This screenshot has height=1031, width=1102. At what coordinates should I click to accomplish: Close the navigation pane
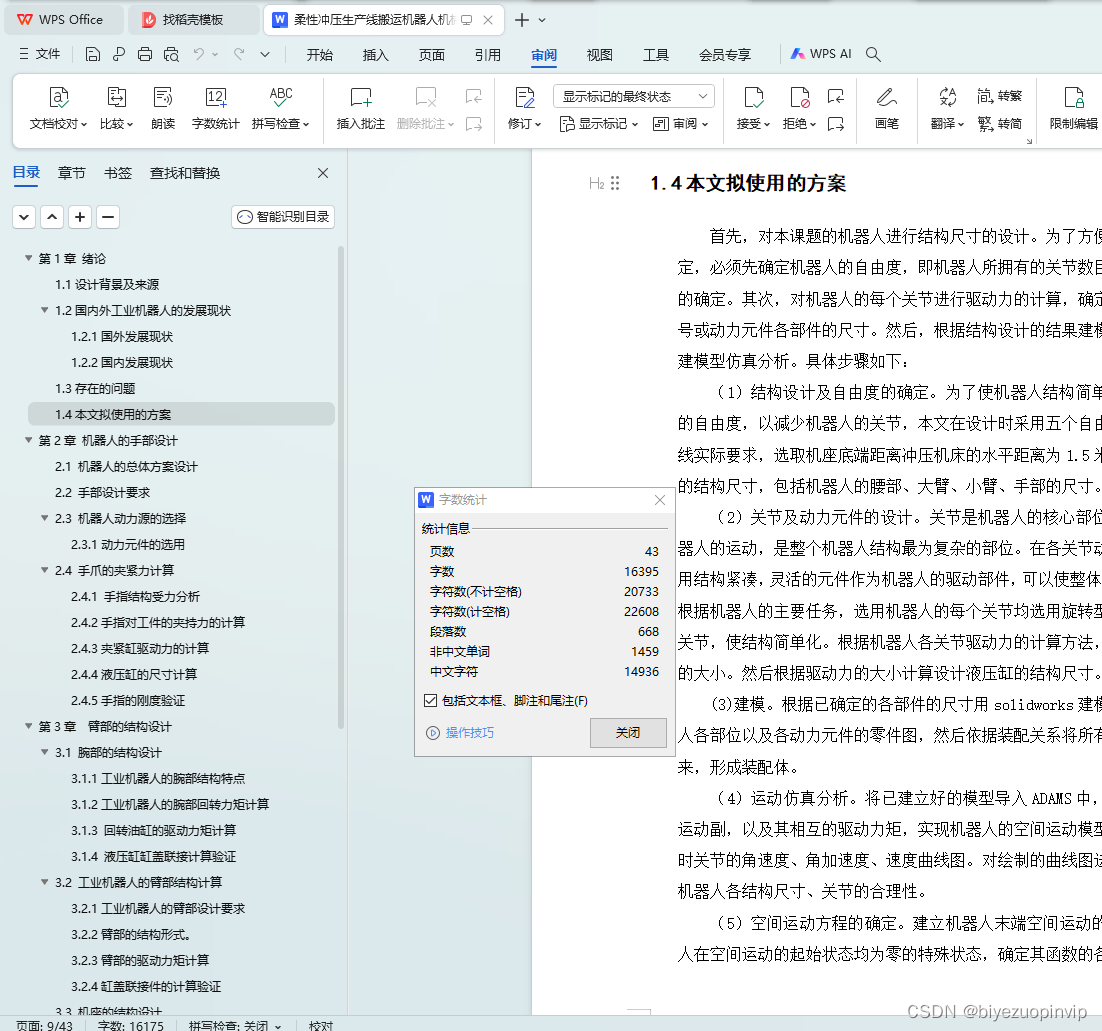click(x=323, y=173)
